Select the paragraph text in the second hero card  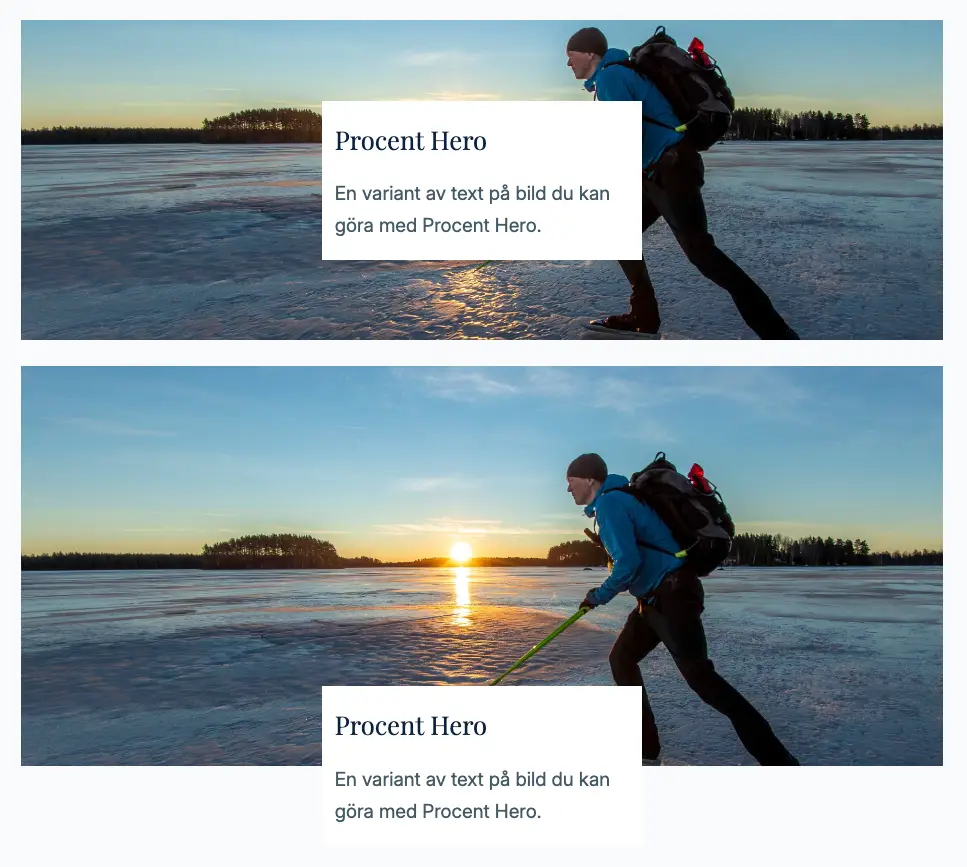(x=472, y=795)
